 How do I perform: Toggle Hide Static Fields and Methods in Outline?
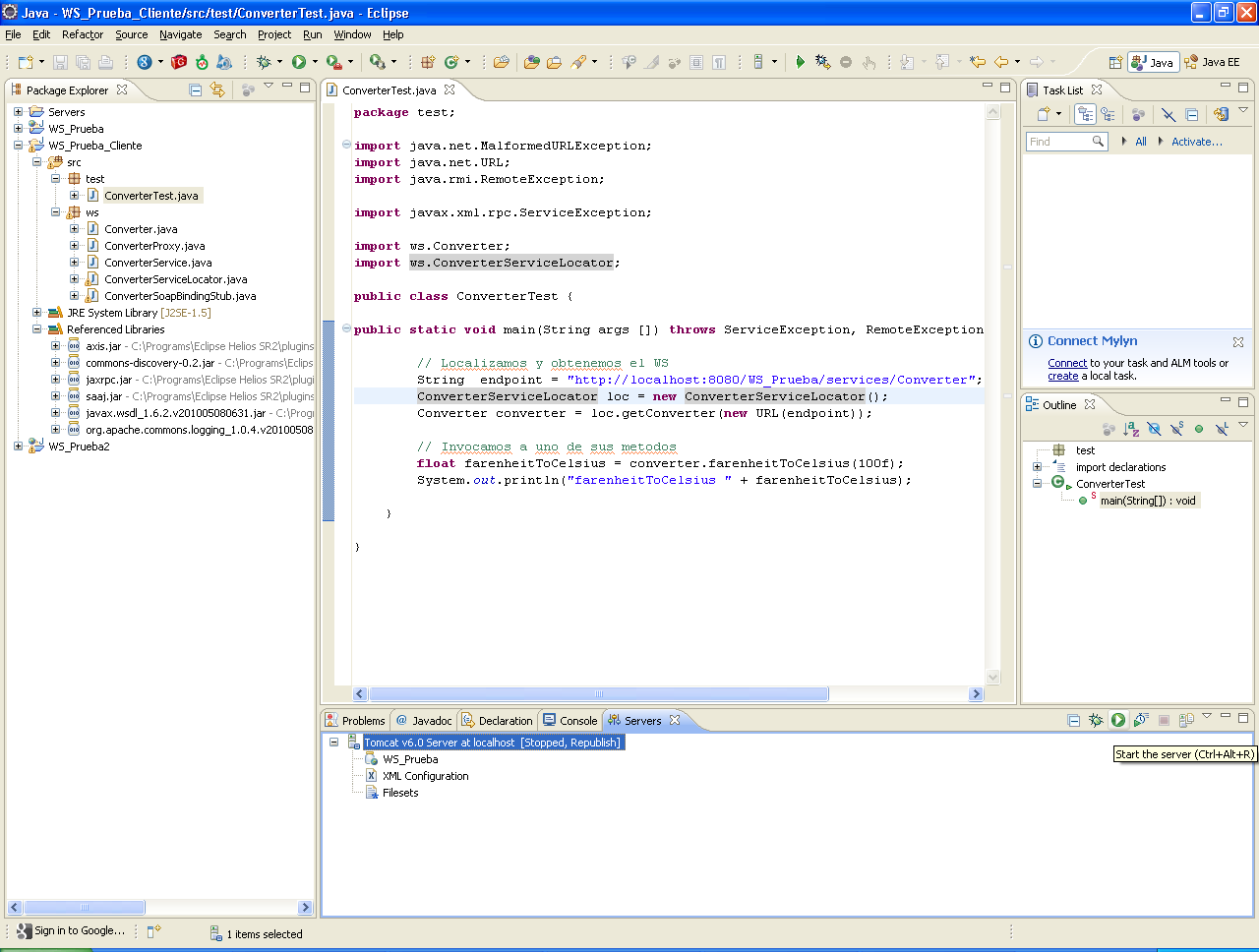click(x=1176, y=429)
